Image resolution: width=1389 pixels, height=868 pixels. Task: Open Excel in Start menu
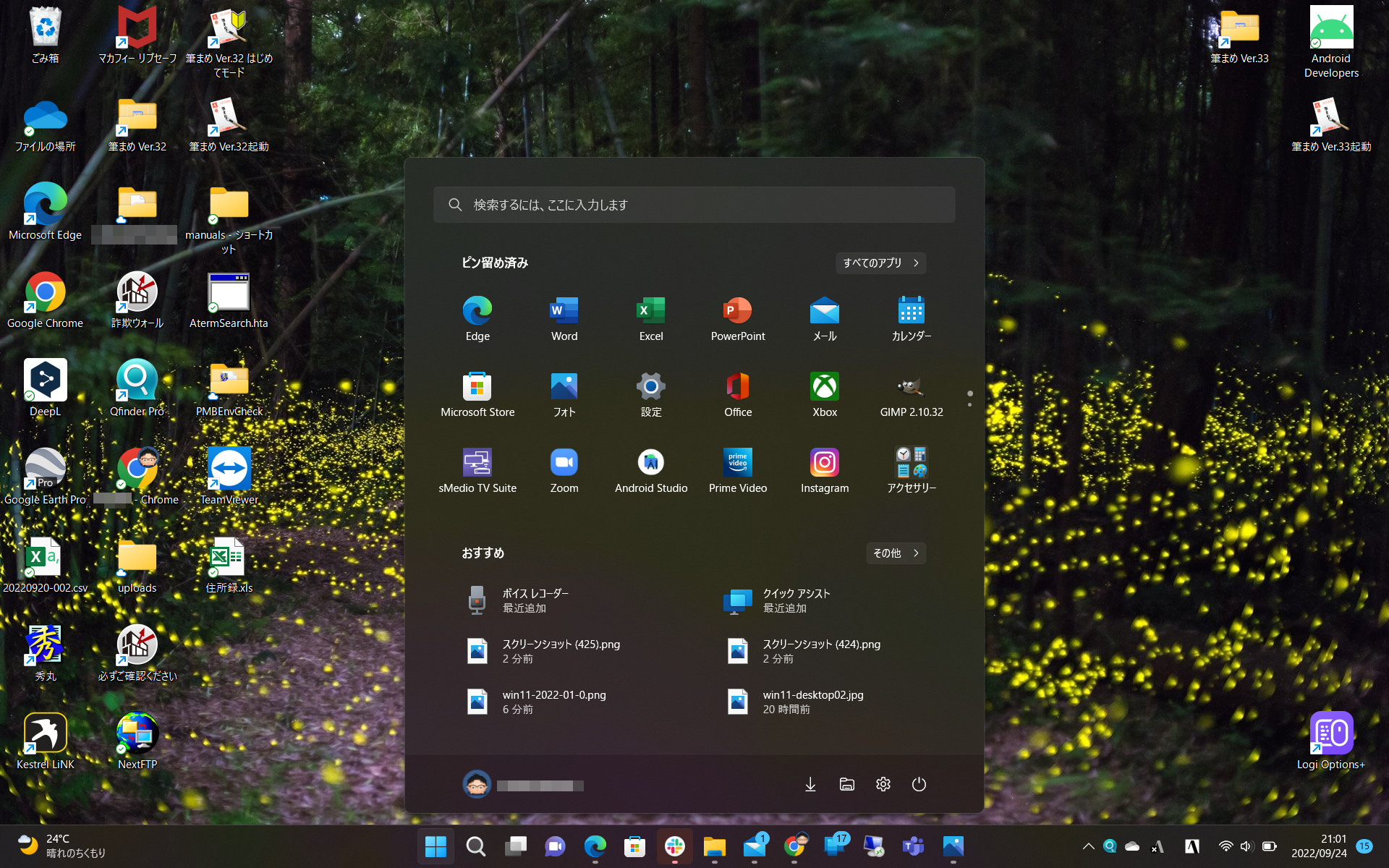[651, 319]
